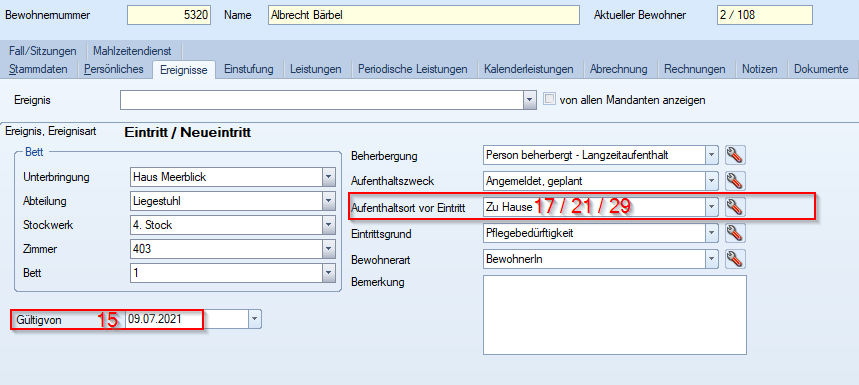
Task: Expand the Ereignis dropdown list
Action: point(529,100)
